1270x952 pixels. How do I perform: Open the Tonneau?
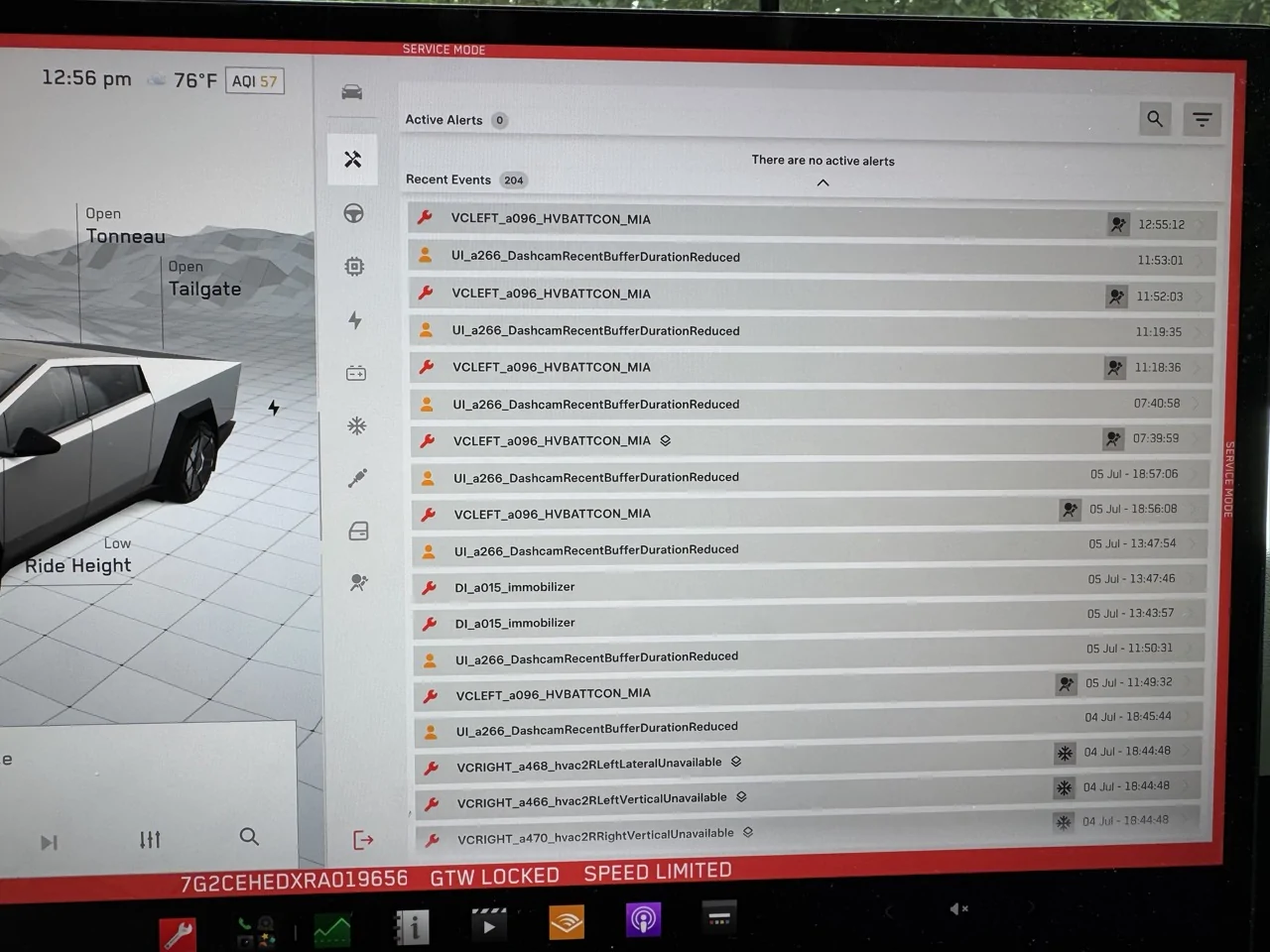click(125, 226)
